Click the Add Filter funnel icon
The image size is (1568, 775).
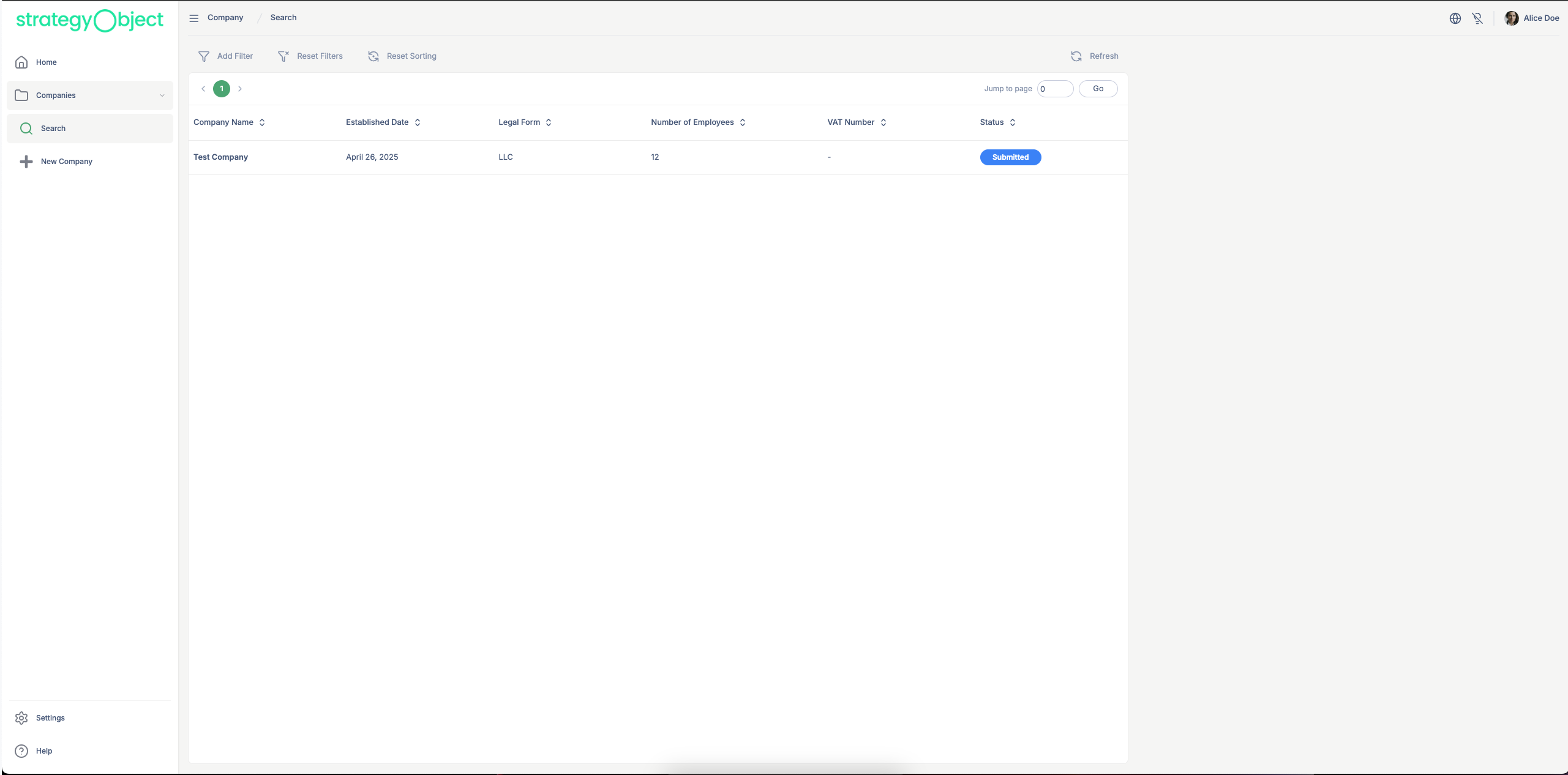204,56
